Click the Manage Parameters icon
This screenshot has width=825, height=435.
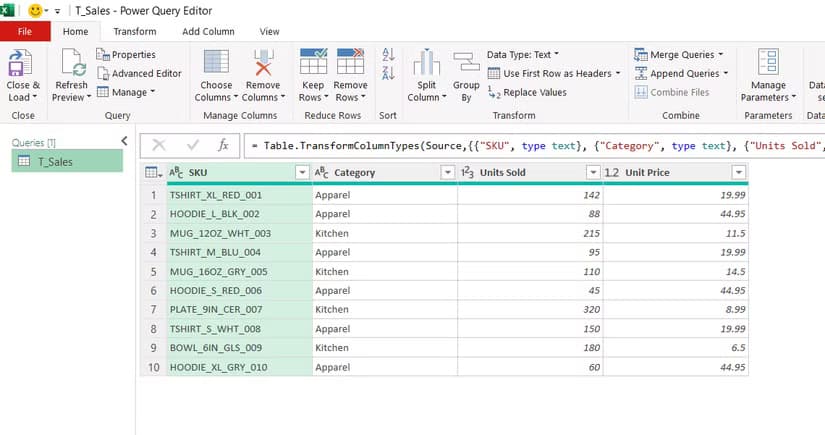pos(768,62)
